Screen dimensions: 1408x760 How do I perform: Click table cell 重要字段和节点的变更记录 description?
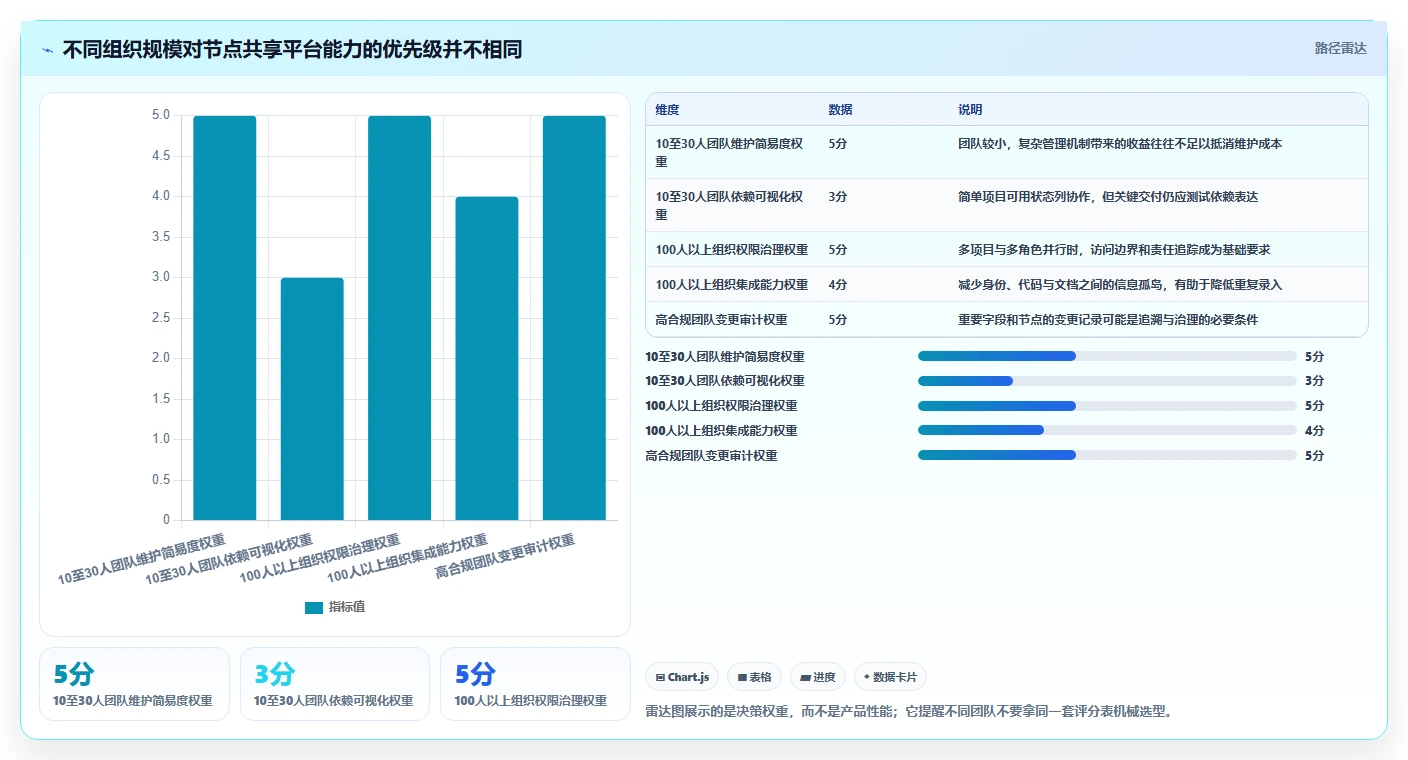1108,320
